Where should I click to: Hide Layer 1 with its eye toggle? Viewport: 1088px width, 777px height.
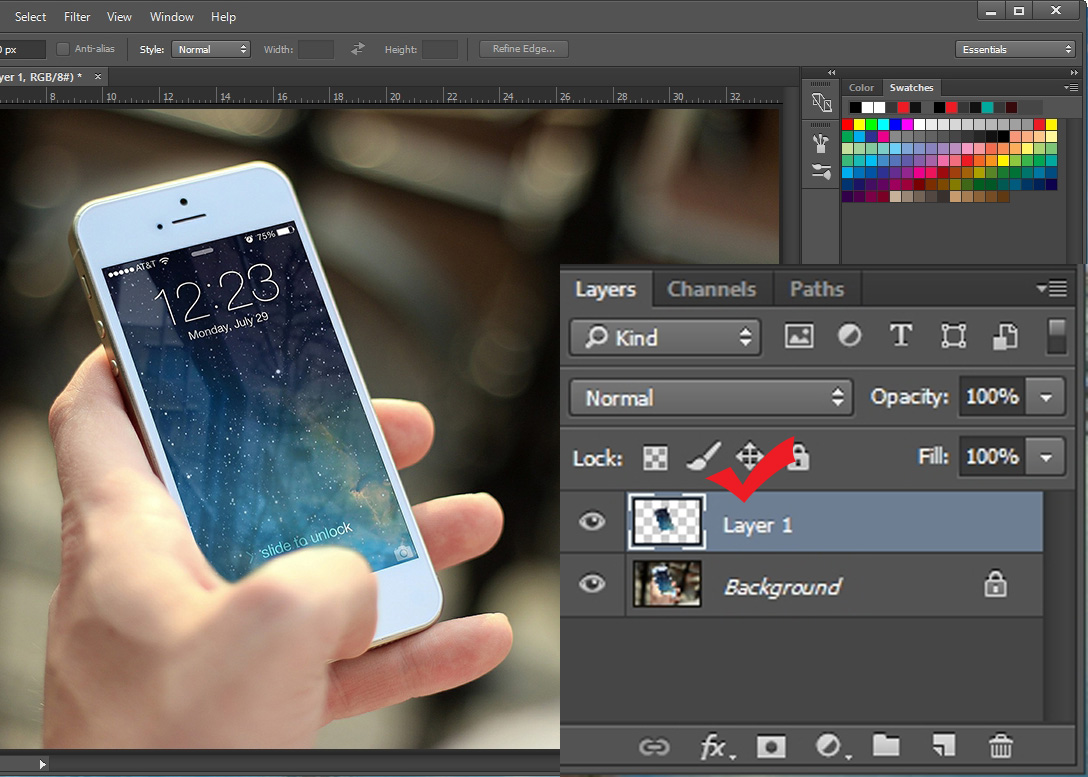[592, 521]
